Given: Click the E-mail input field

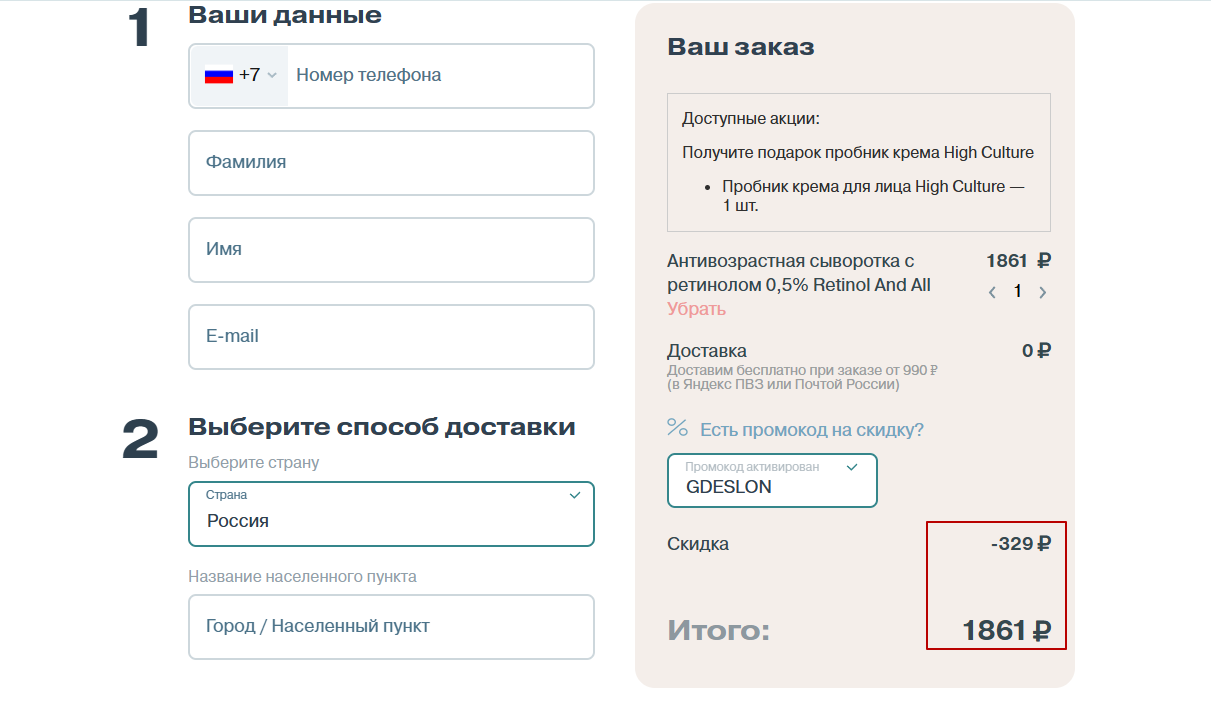Looking at the screenshot, I should click(x=391, y=336).
